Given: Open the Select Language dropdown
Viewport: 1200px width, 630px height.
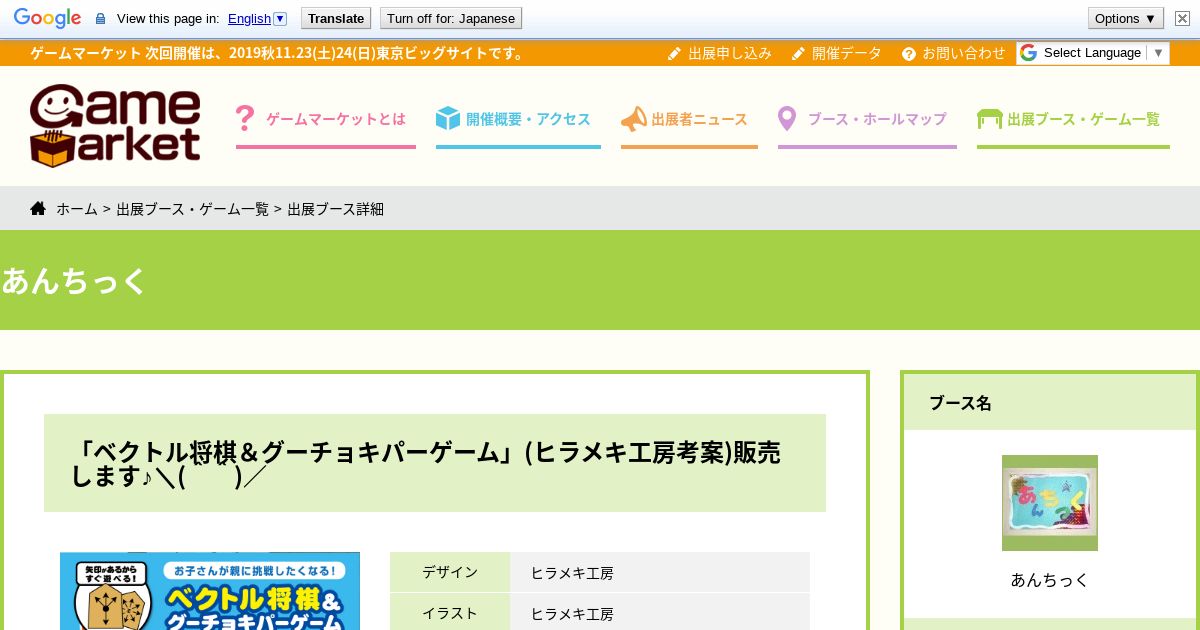Looking at the screenshot, I should click(1093, 53).
